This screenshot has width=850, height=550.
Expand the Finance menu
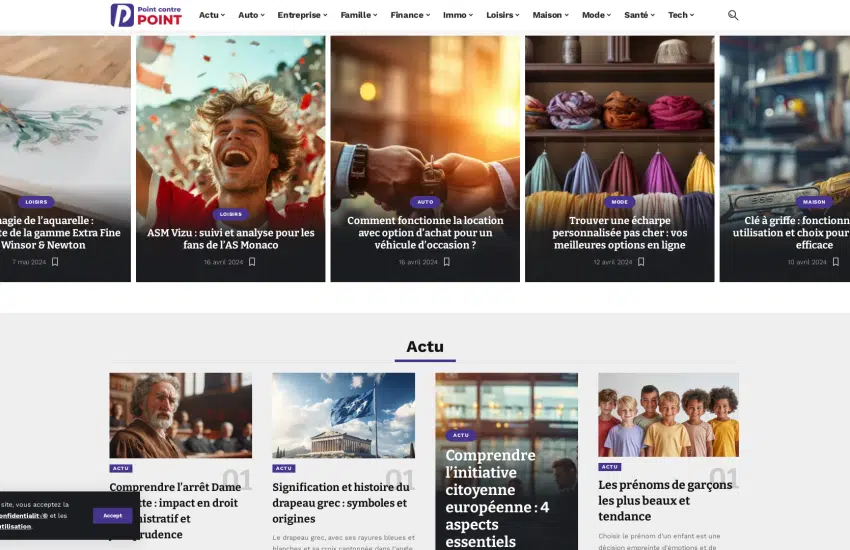(410, 15)
